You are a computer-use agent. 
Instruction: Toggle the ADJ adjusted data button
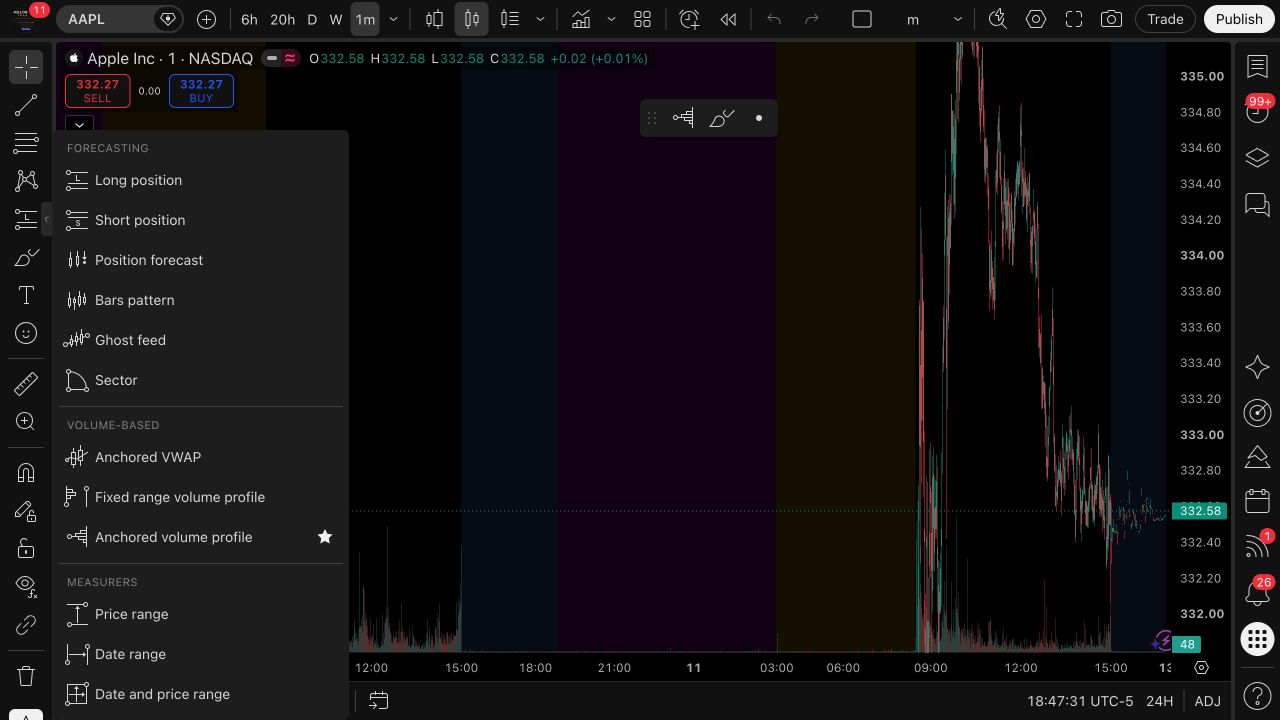(1207, 701)
